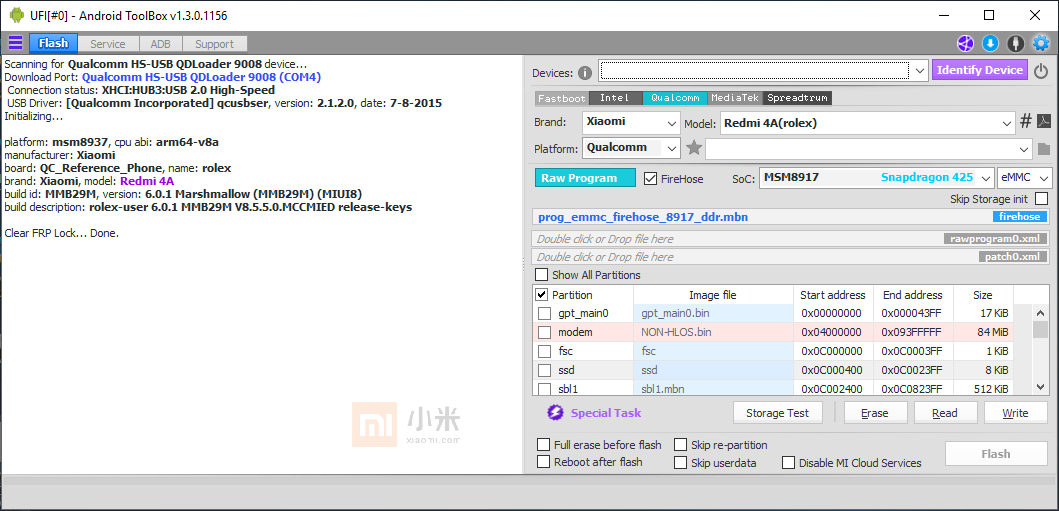
Task: Open the SoC dropdown showing MSM8917
Action: [877, 178]
